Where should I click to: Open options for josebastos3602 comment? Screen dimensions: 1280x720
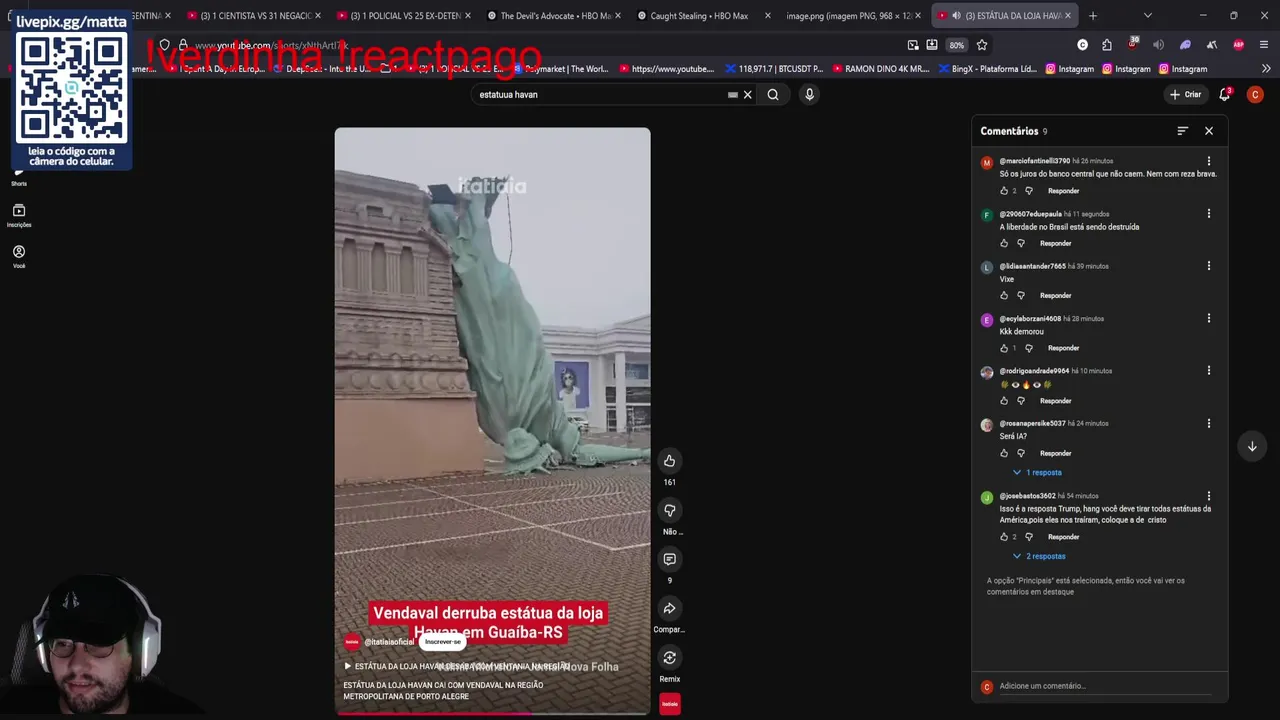tap(1208, 496)
